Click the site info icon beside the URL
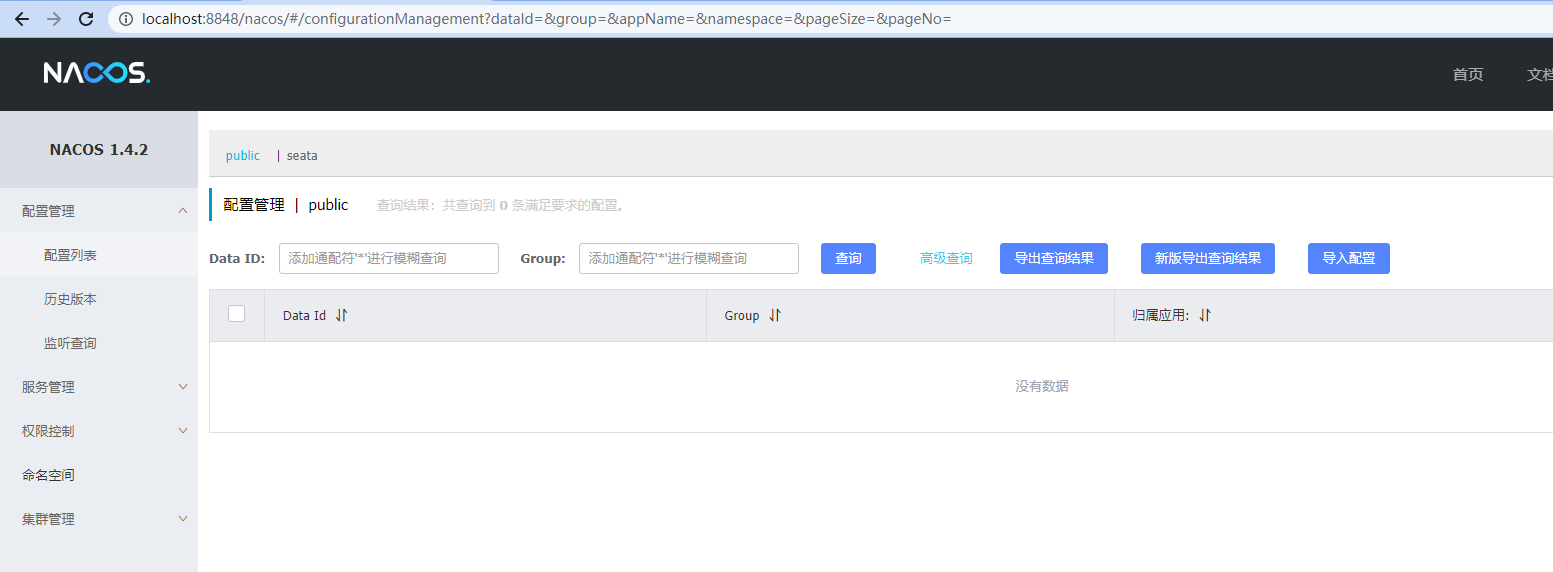The height and width of the screenshot is (572, 1553). [126, 19]
